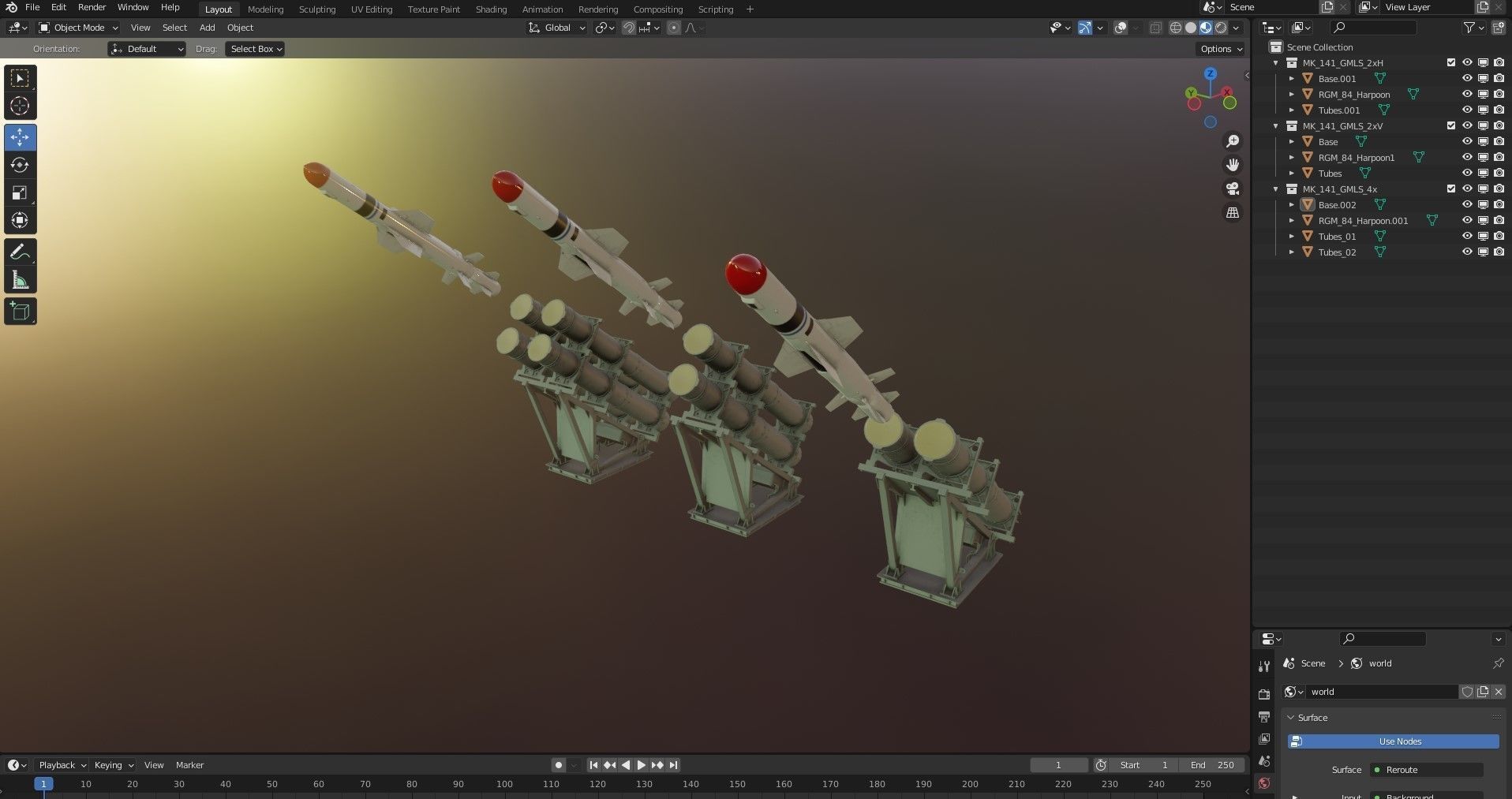Viewport: 1512px width, 799px height.
Task: Switch to the Modeling workspace tab
Action: click(x=265, y=9)
